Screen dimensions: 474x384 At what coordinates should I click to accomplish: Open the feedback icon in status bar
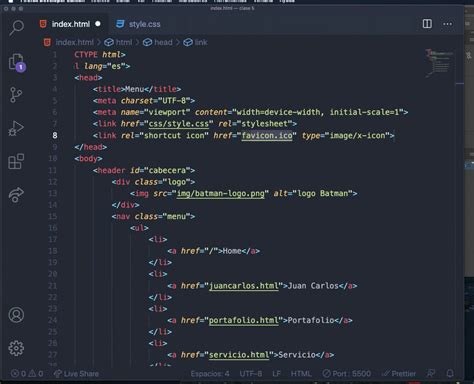(x=431, y=374)
